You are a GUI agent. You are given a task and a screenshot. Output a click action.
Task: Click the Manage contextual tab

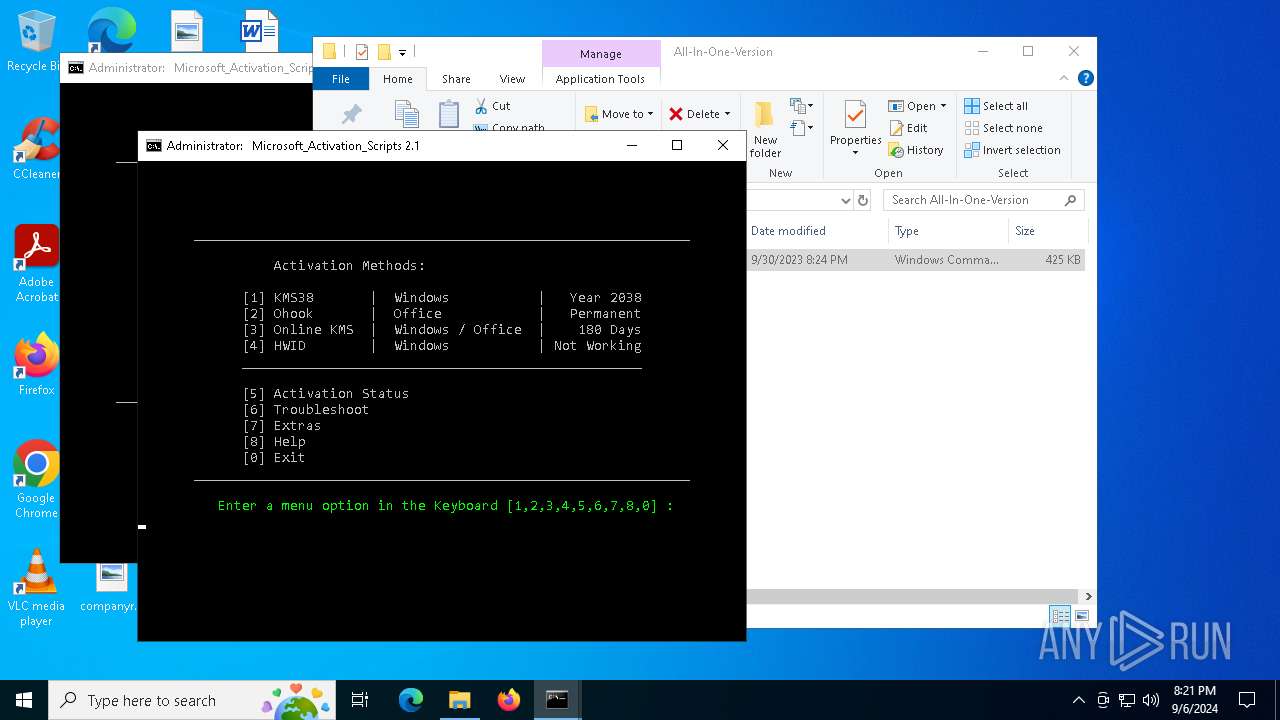(601, 54)
